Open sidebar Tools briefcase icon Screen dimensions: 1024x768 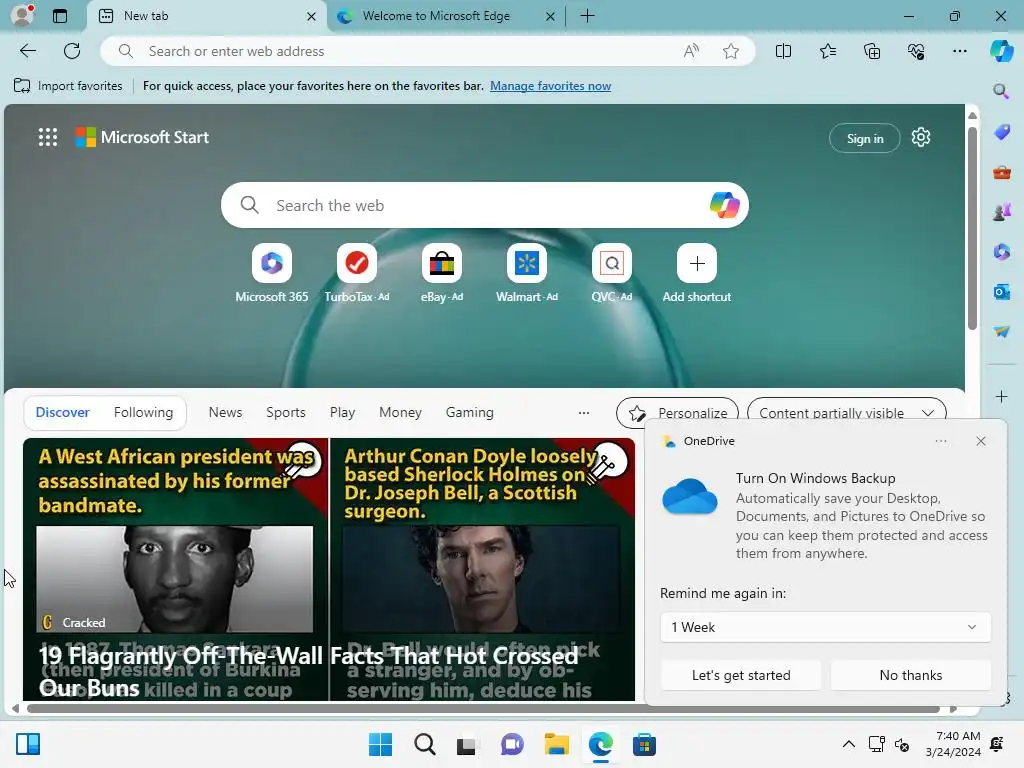[x=1002, y=172]
